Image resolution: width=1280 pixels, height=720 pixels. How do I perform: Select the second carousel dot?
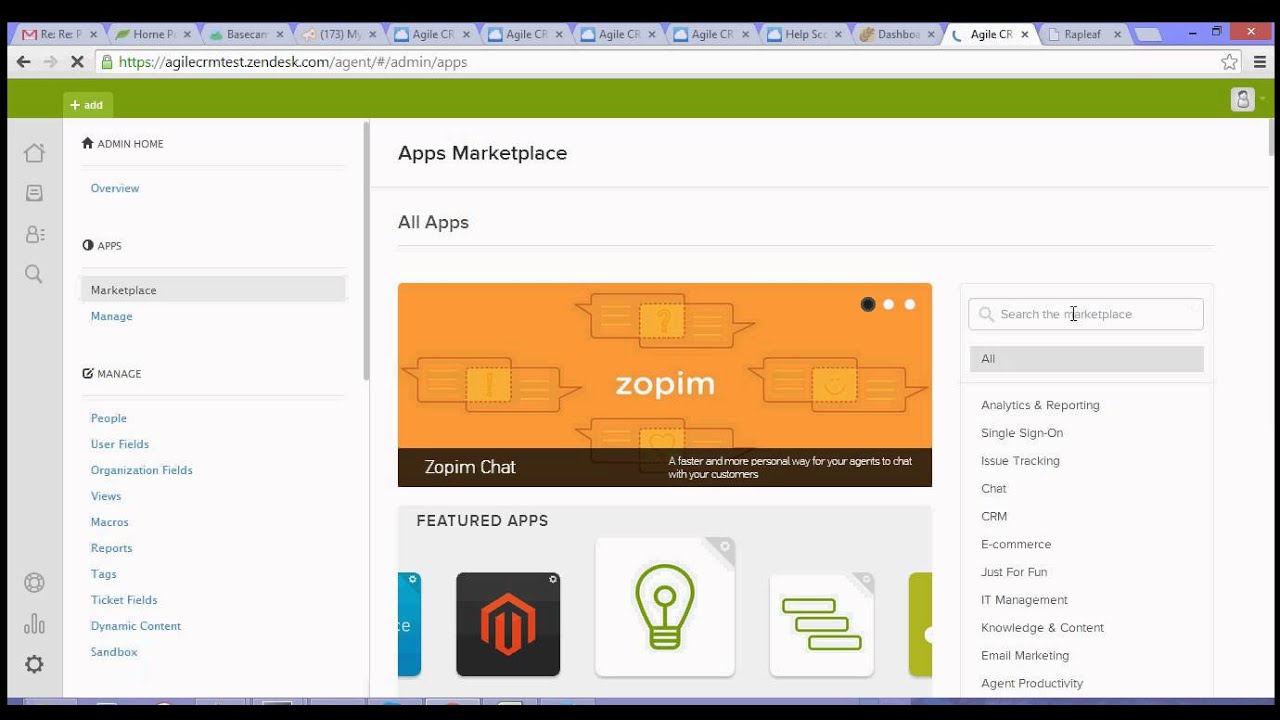coord(889,304)
